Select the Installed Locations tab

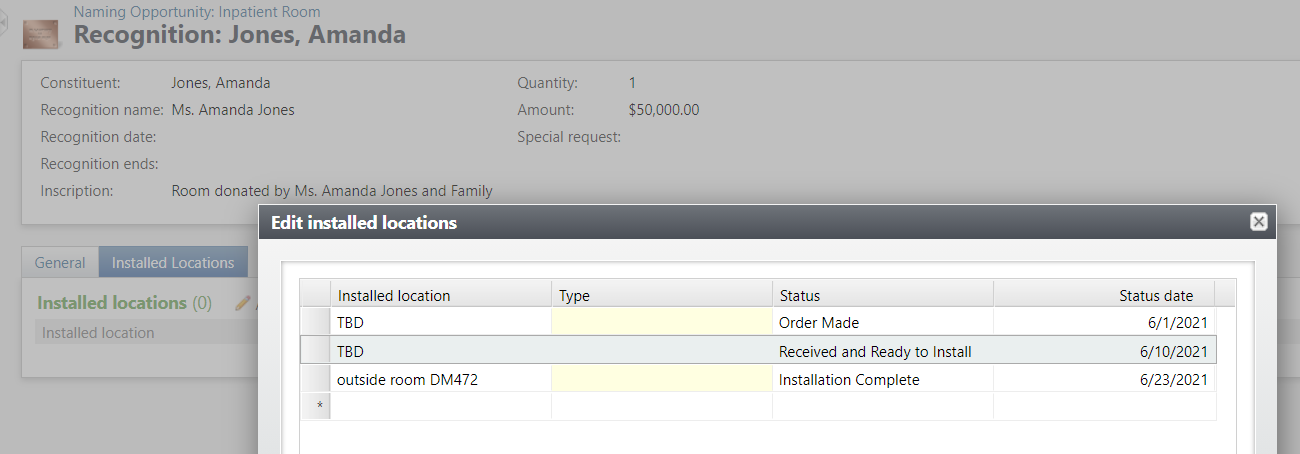tap(173, 263)
